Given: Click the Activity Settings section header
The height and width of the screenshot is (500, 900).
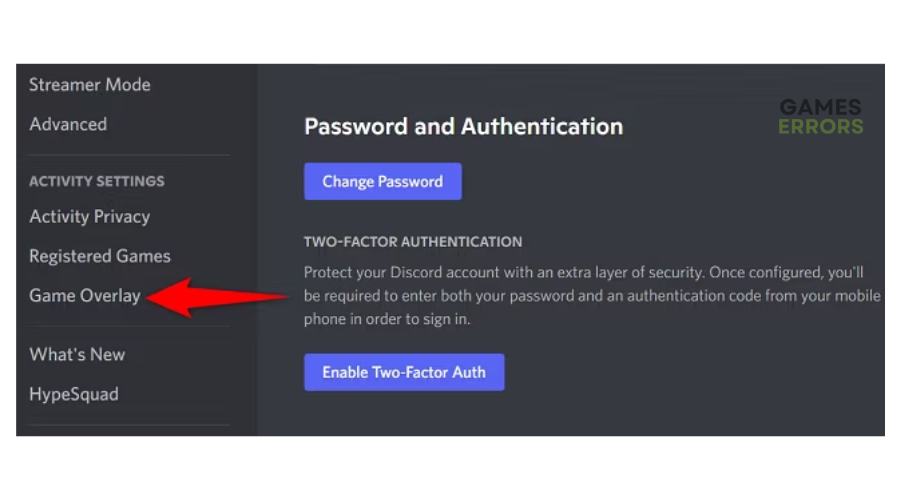Looking at the screenshot, I should (x=97, y=181).
